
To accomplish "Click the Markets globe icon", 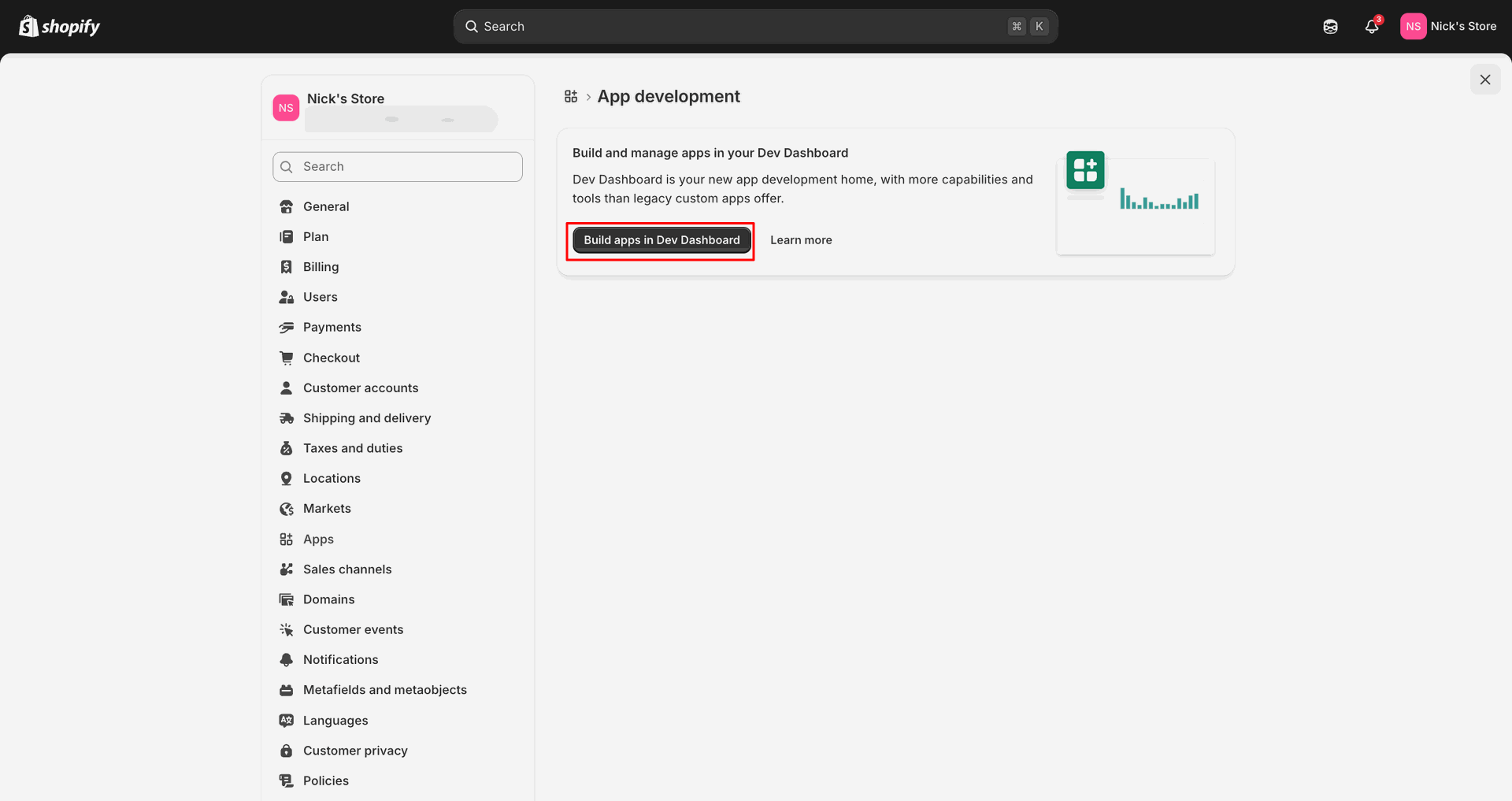I will pyautogui.click(x=287, y=509).
